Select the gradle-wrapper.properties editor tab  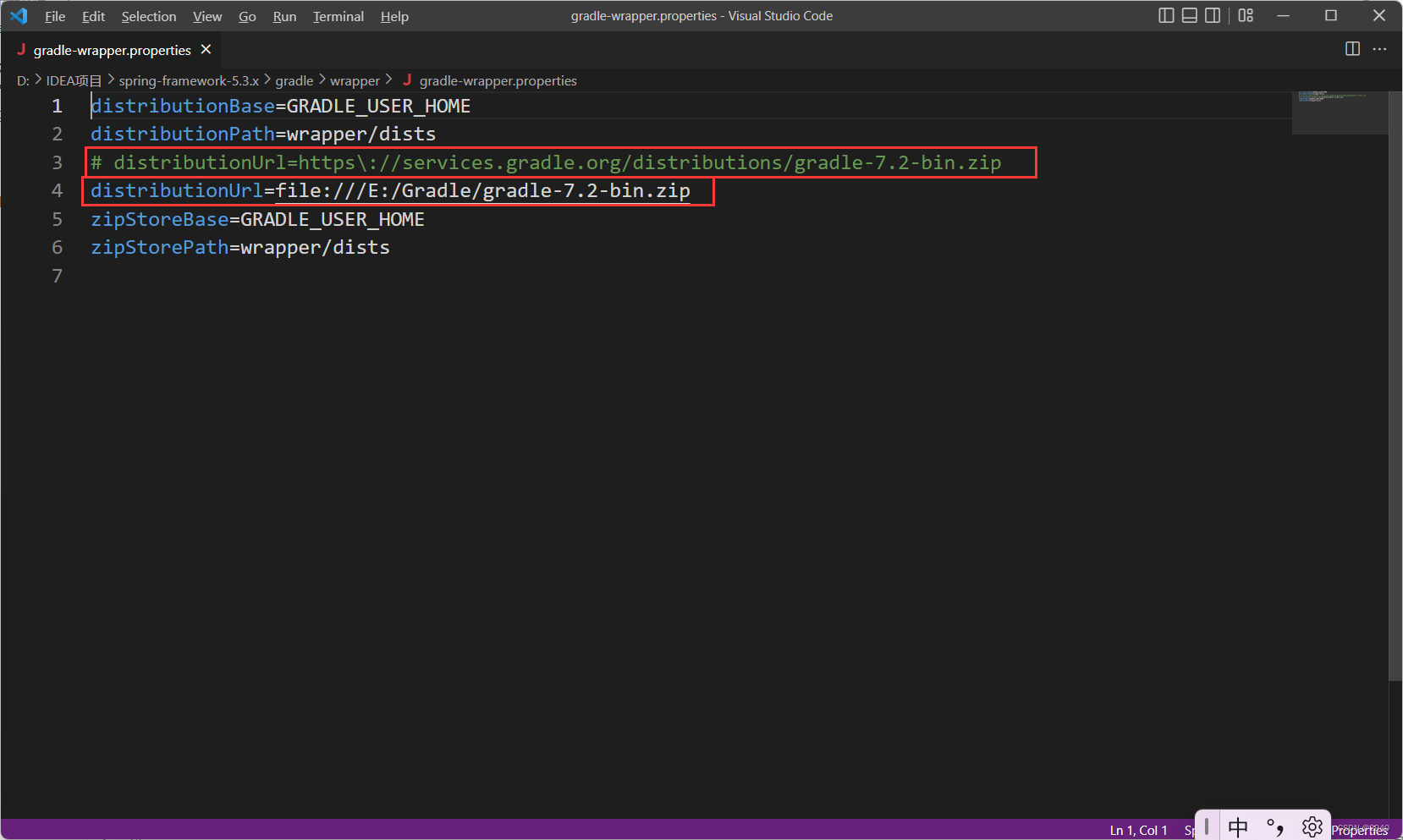point(113,50)
